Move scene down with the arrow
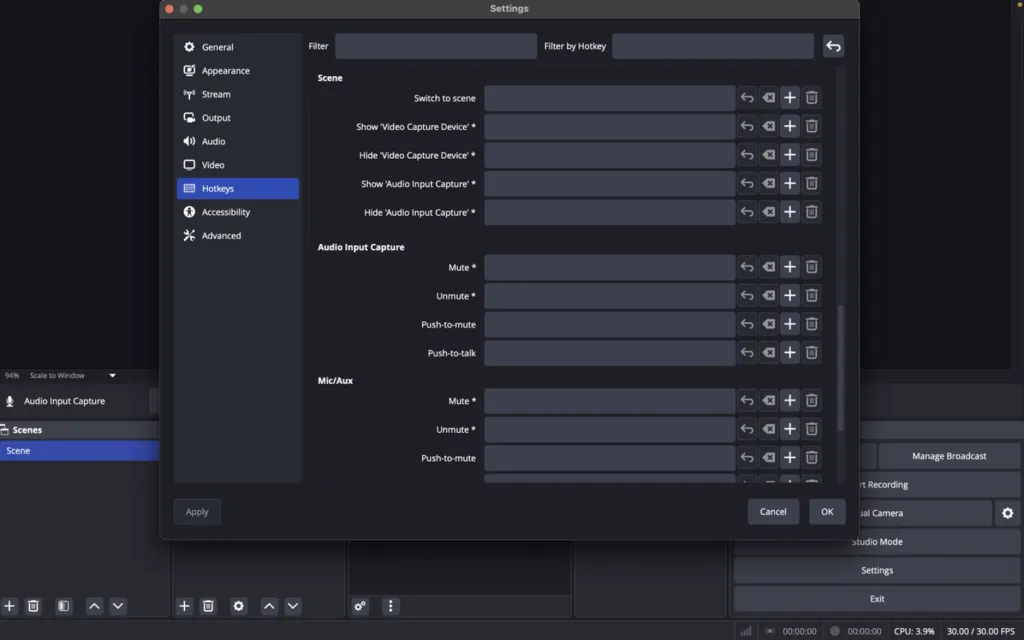Image resolution: width=1024 pixels, height=640 pixels. [x=118, y=606]
